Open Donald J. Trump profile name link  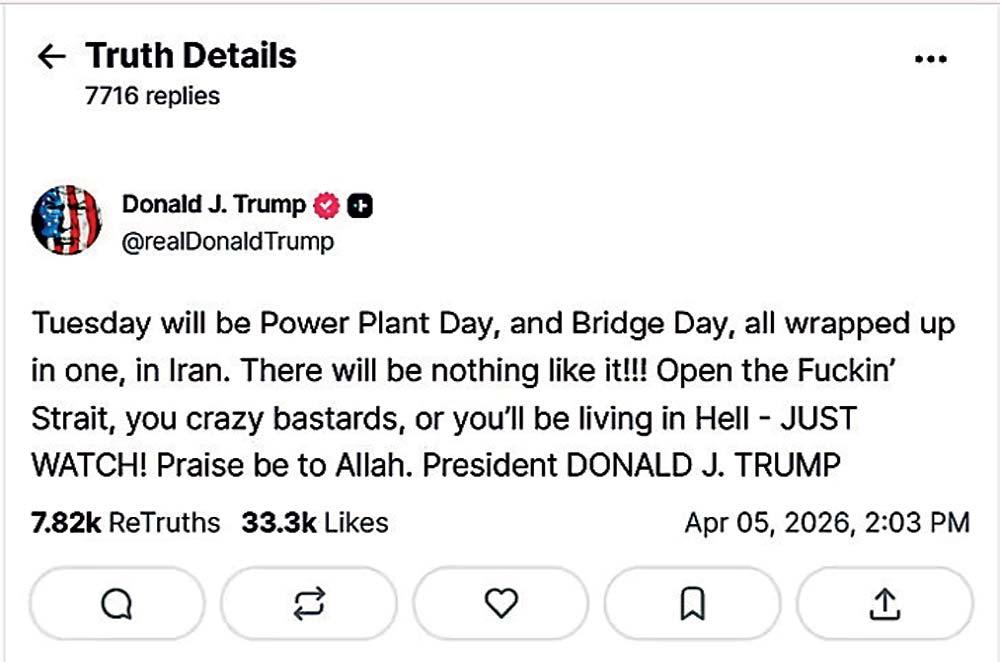pos(213,204)
